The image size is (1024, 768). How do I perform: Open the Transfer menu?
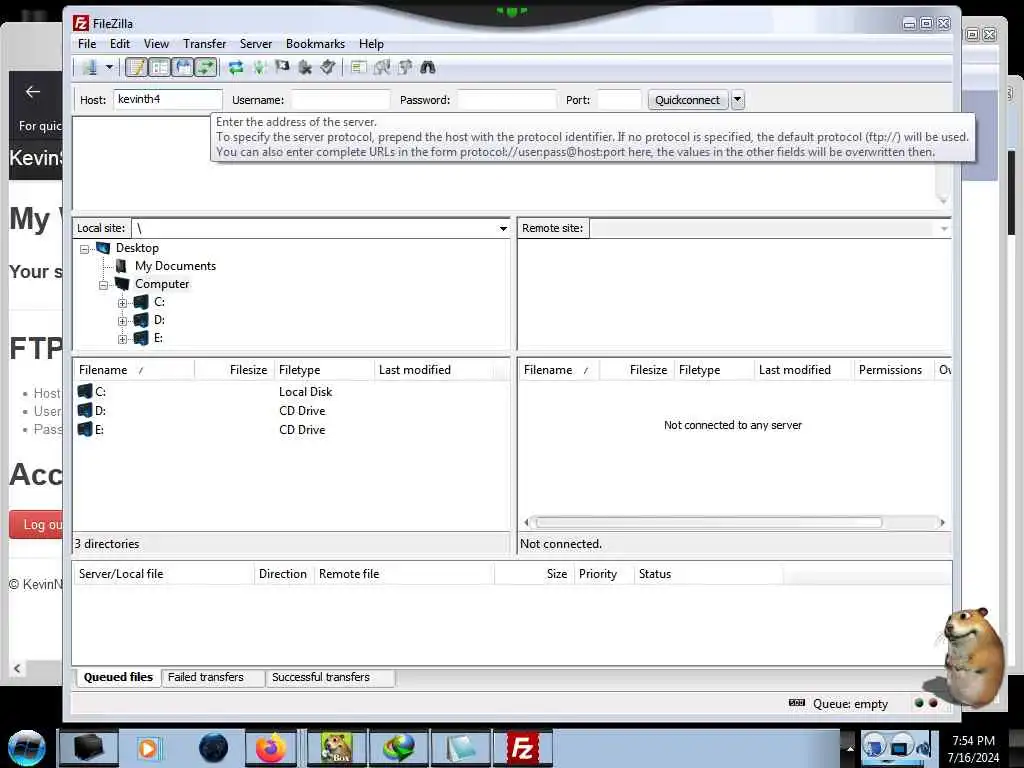point(204,44)
